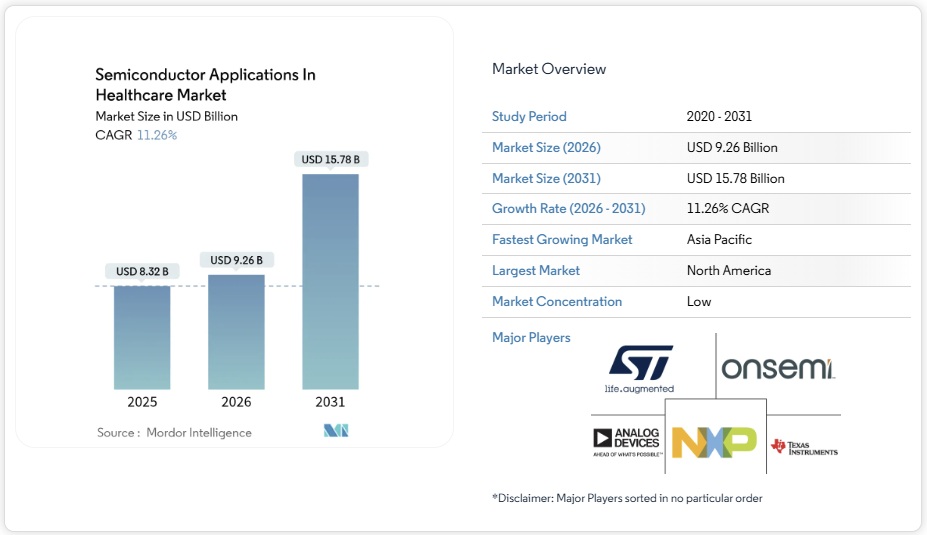927x535 pixels.
Task: Click the STMicroelectronics logo
Action: (x=640, y=367)
